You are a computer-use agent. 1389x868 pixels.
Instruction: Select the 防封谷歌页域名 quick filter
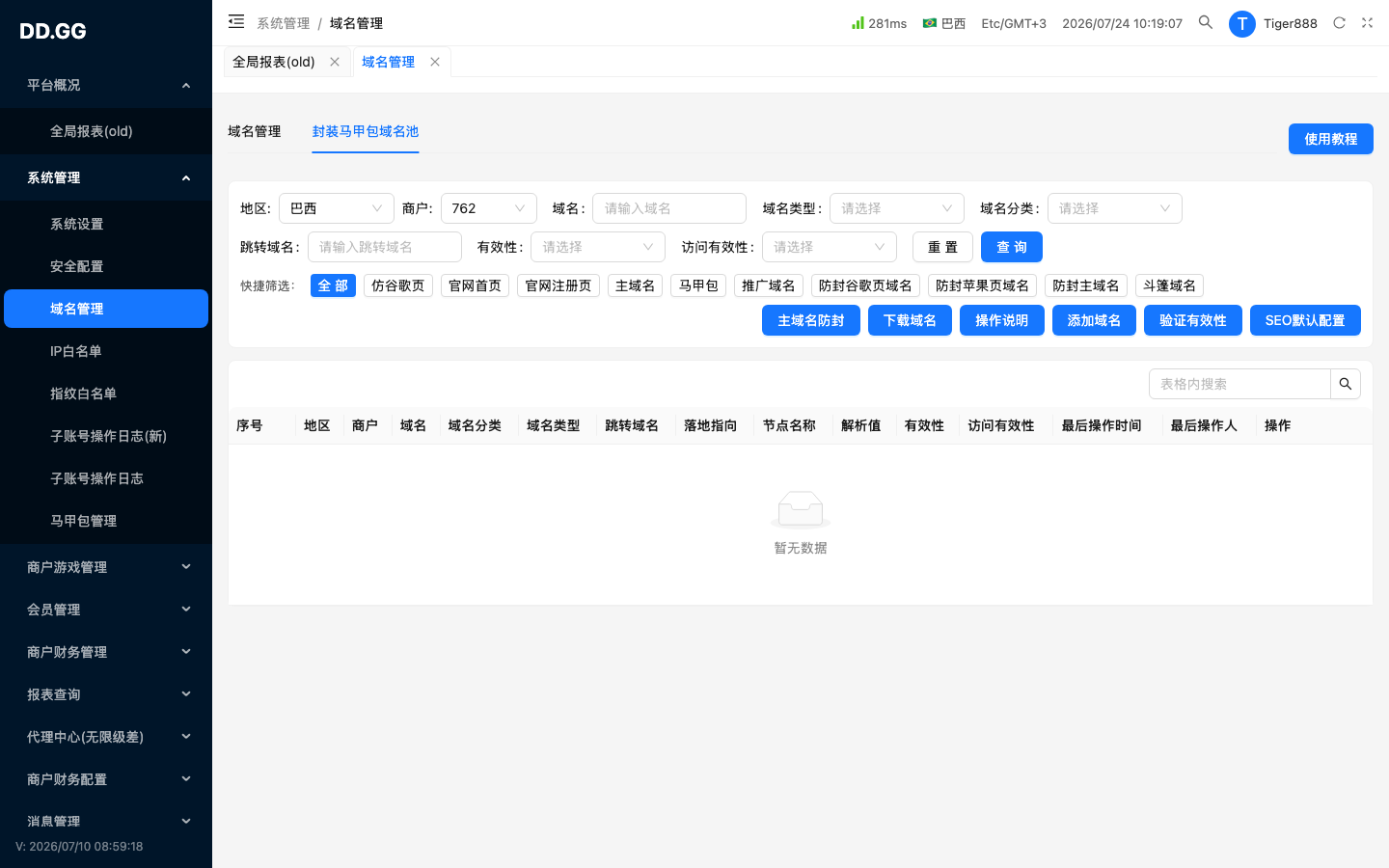click(x=865, y=285)
